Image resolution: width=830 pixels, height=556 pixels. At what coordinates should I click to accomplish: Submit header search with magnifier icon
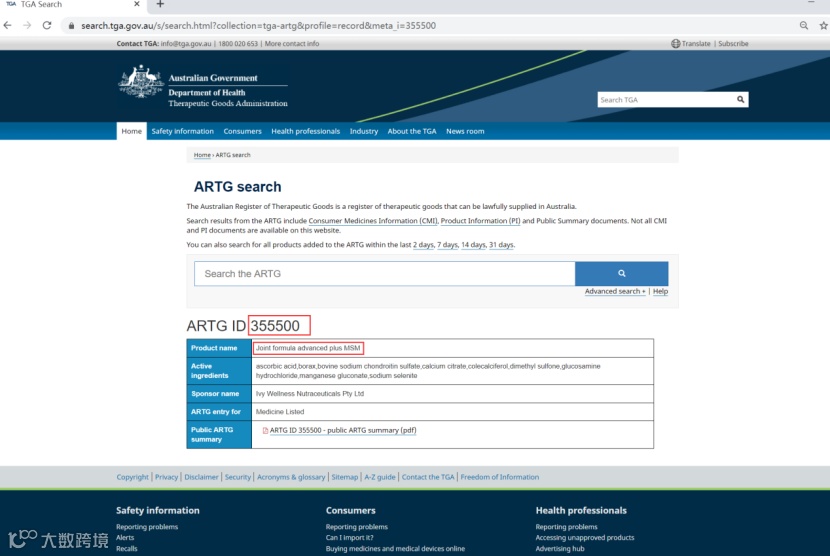[741, 100]
